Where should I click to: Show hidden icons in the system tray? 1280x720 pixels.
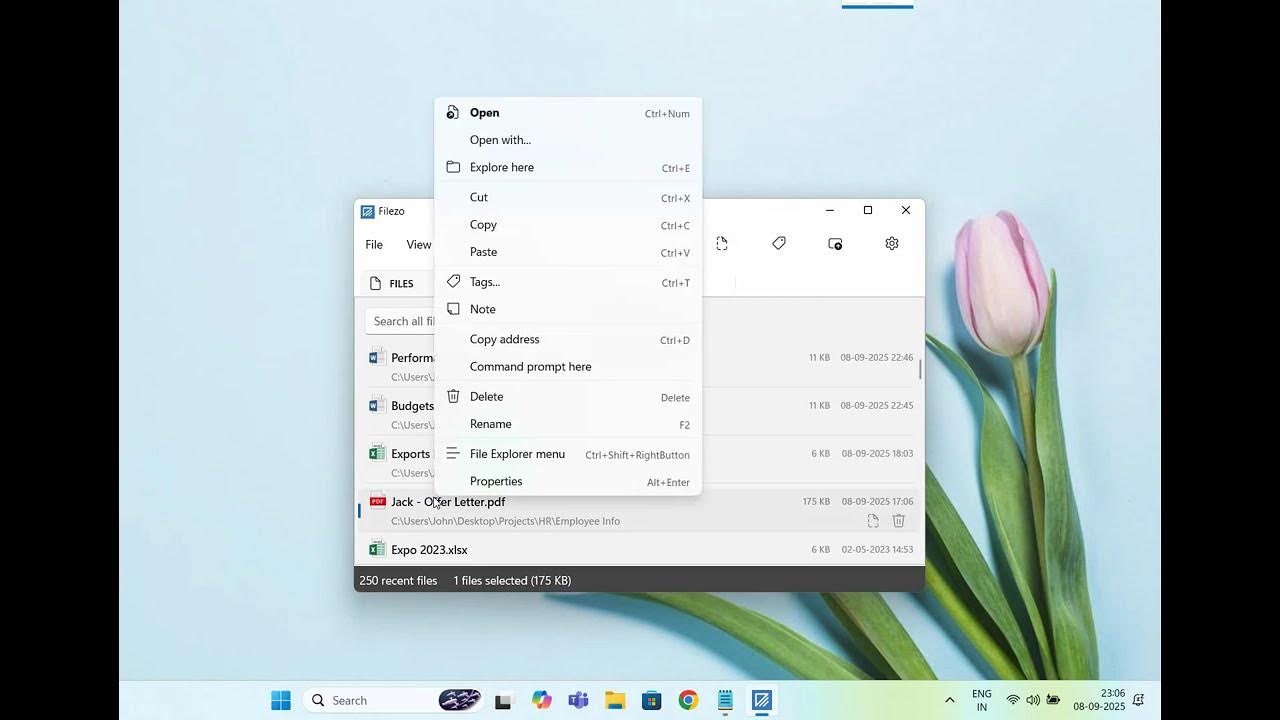tap(949, 700)
